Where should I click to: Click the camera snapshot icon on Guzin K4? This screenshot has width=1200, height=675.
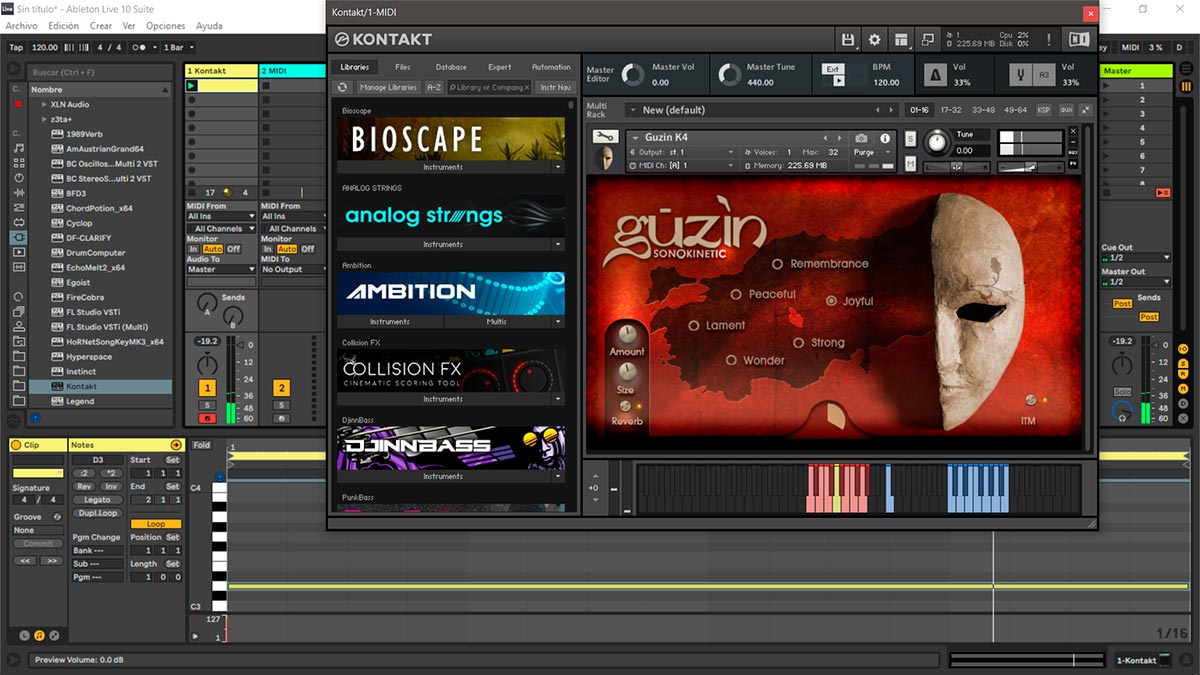[x=861, y=138]
